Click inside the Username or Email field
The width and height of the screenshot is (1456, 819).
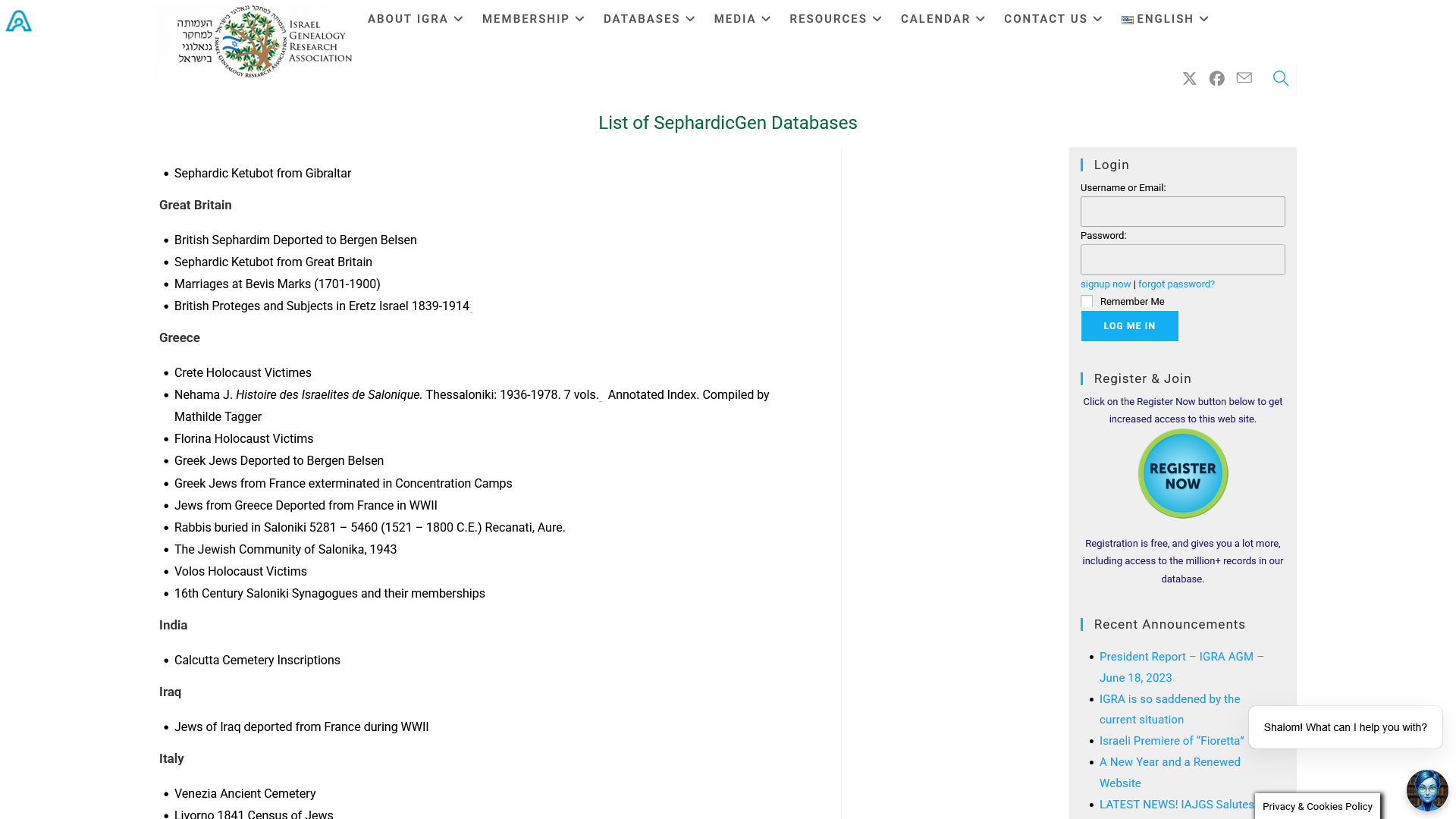tap(1182, 212)
